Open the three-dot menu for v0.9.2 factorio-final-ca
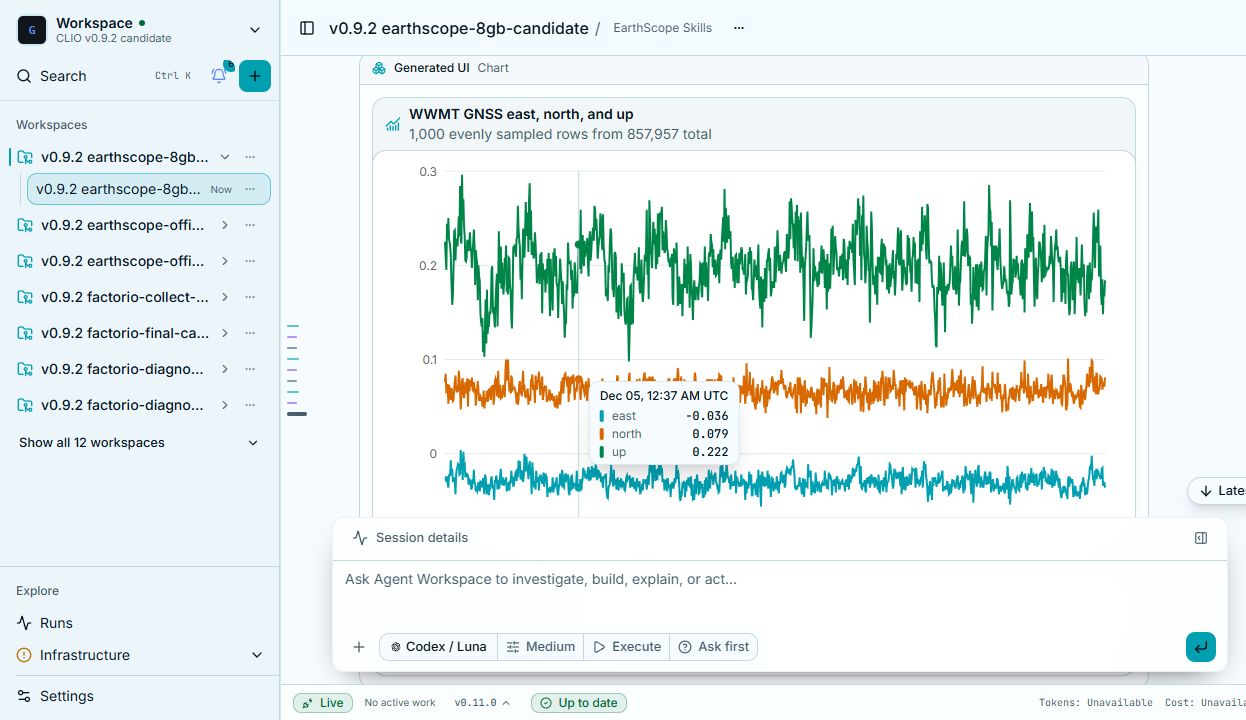Viewport: 1246px width, 720px height. pyautogui.click(x=250, y=333)
